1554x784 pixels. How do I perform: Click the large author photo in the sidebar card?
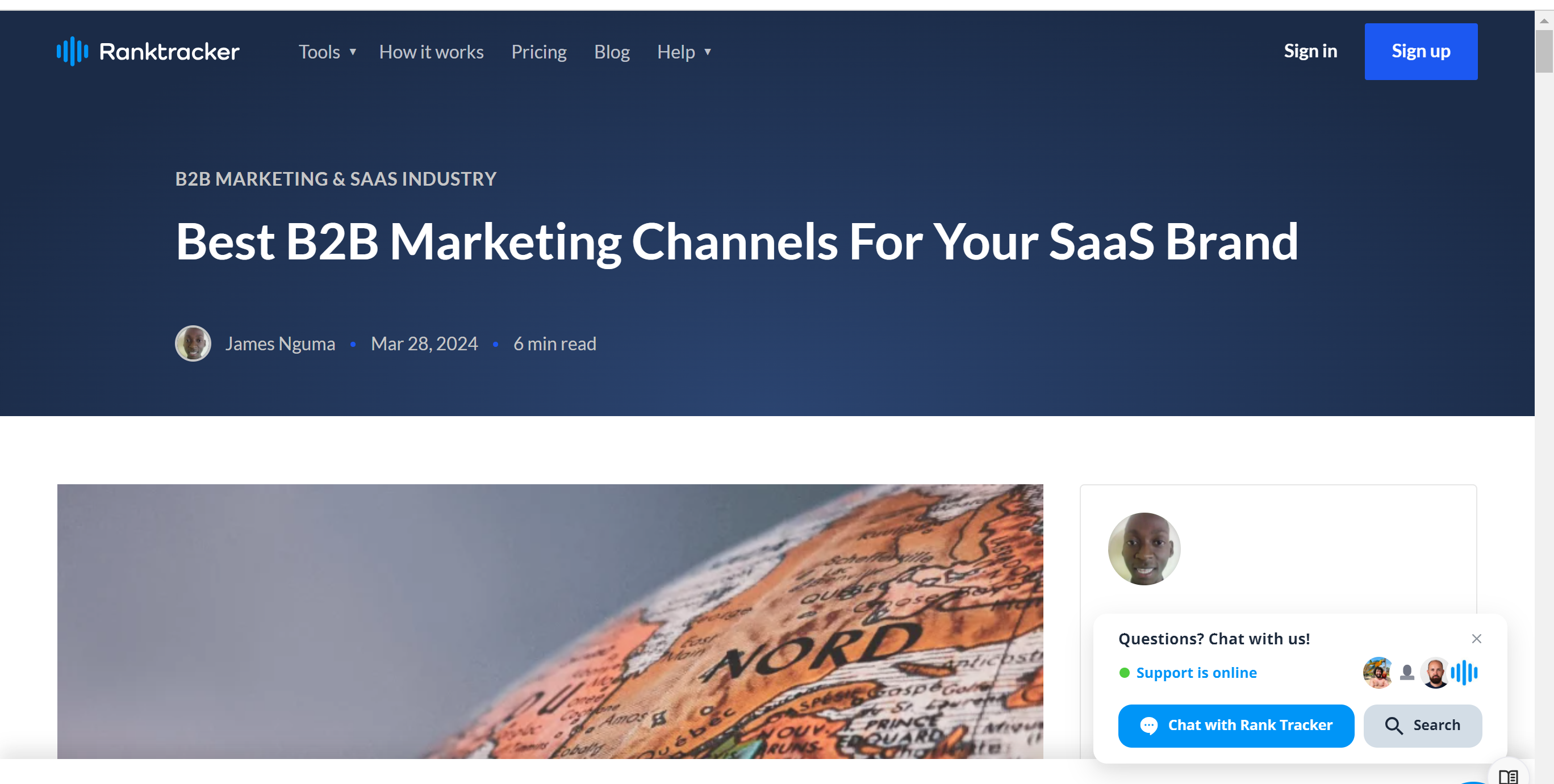[1144, 549]
